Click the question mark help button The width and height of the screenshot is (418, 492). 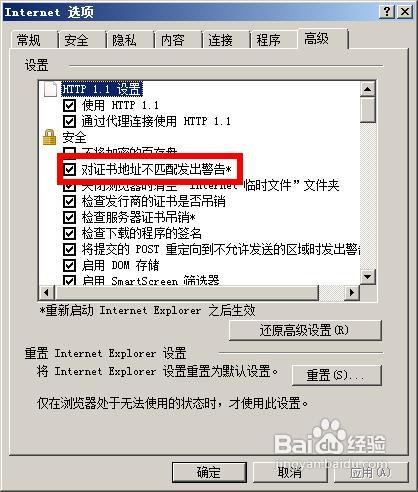click(387, 12)
